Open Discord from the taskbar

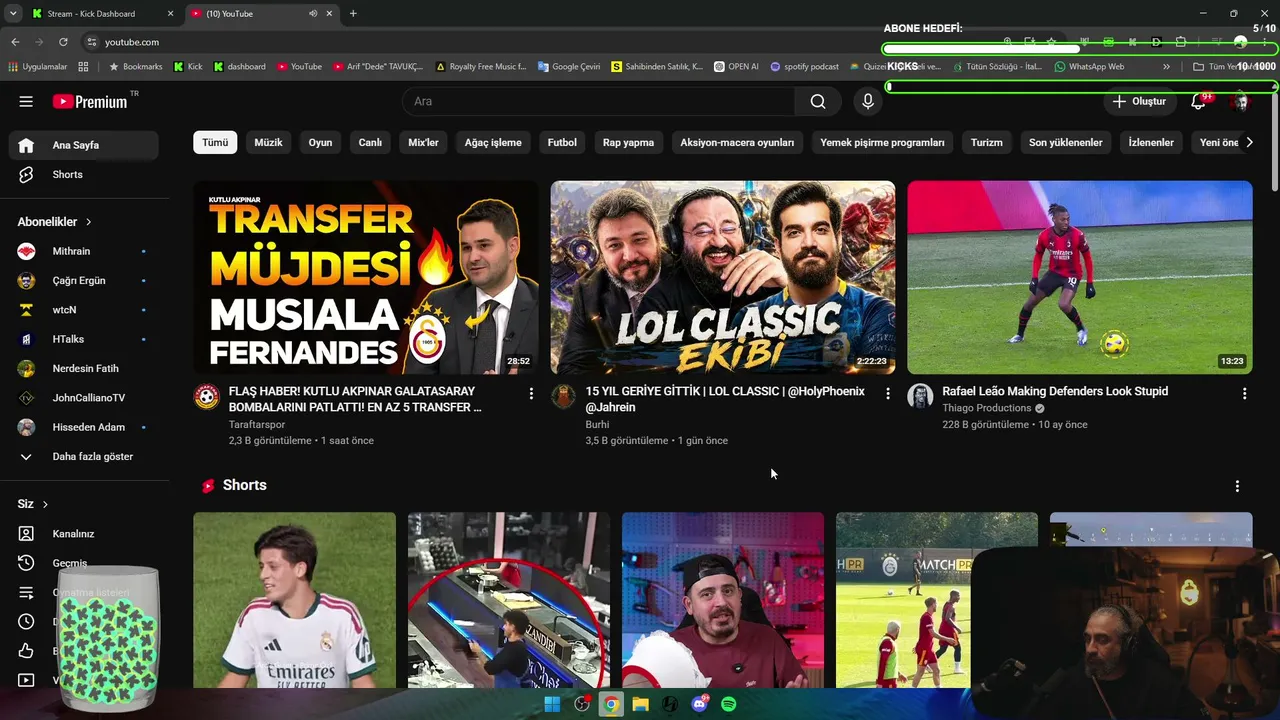tap(699, 704)
